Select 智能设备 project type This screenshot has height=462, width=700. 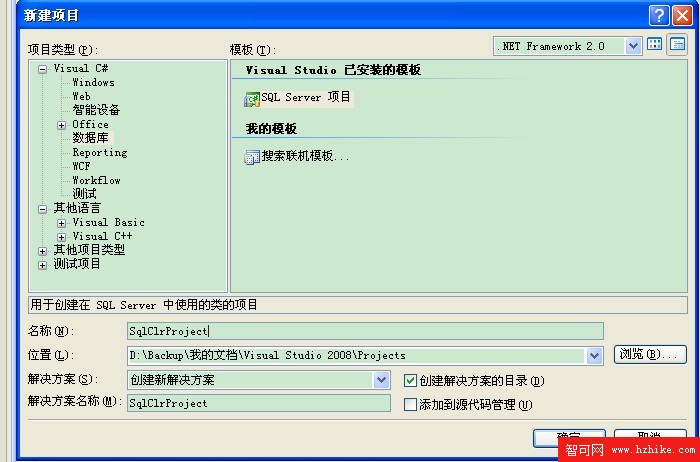click(96, 110)
